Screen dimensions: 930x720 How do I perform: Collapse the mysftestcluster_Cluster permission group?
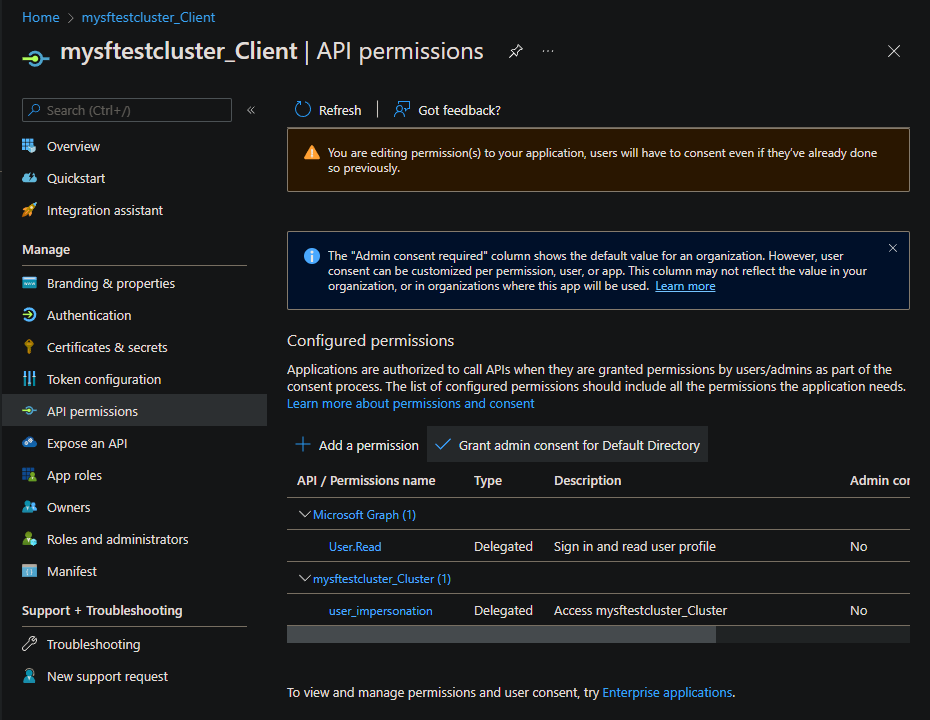(305, 579)
